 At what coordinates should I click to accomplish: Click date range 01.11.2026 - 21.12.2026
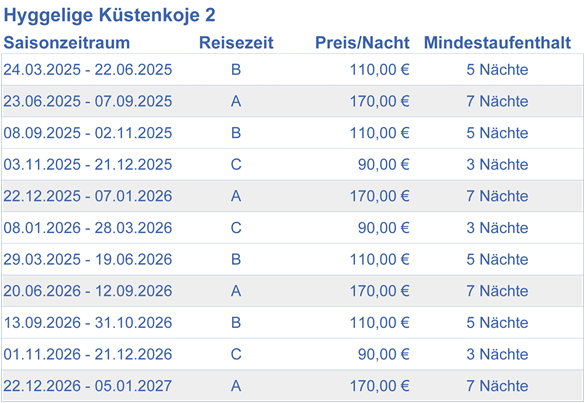click(88, 354)
